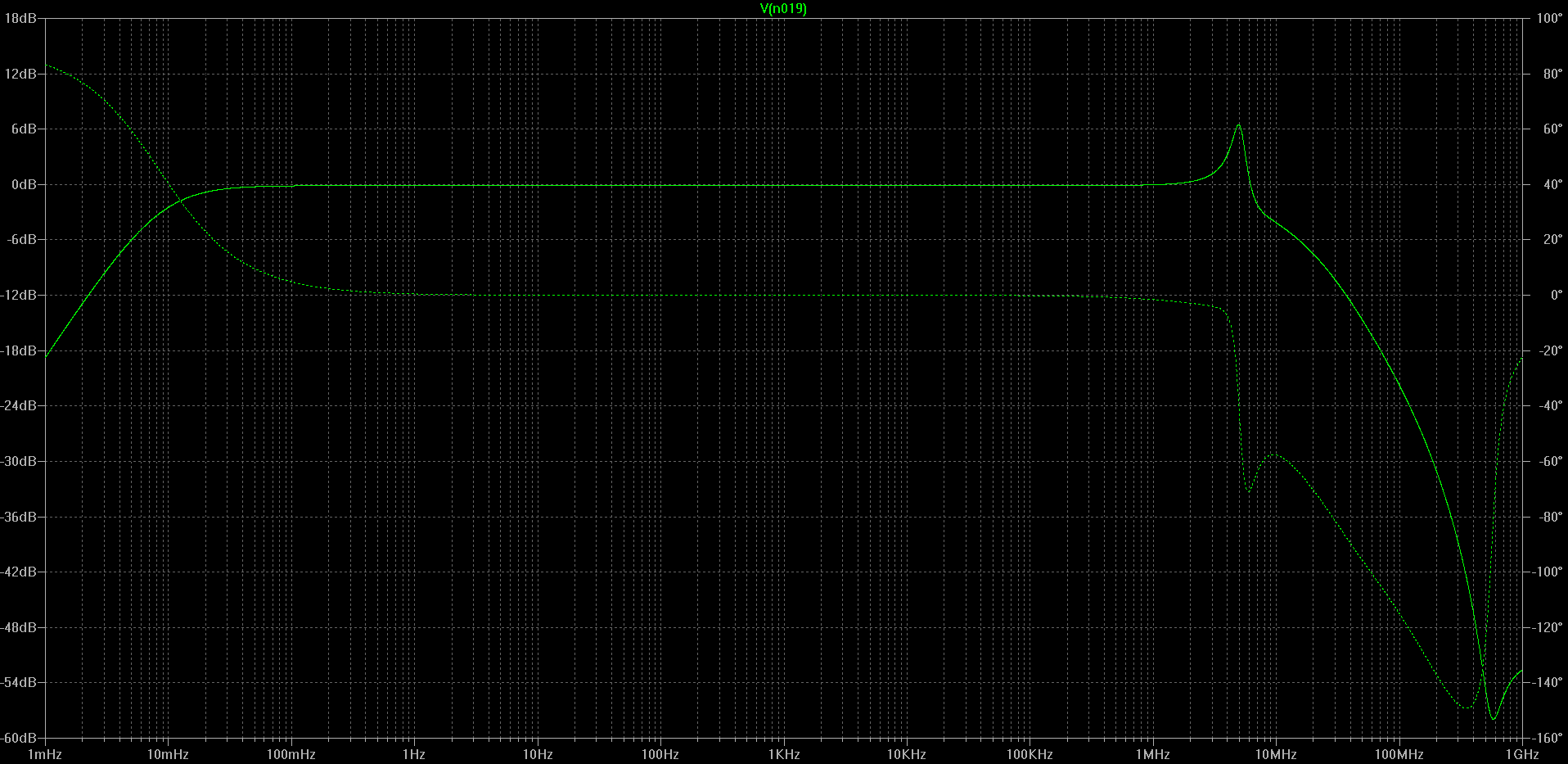The width and height of the screenshot is (1568, 764).
Task: Click the 6dB left axis label
Action: 24,129
